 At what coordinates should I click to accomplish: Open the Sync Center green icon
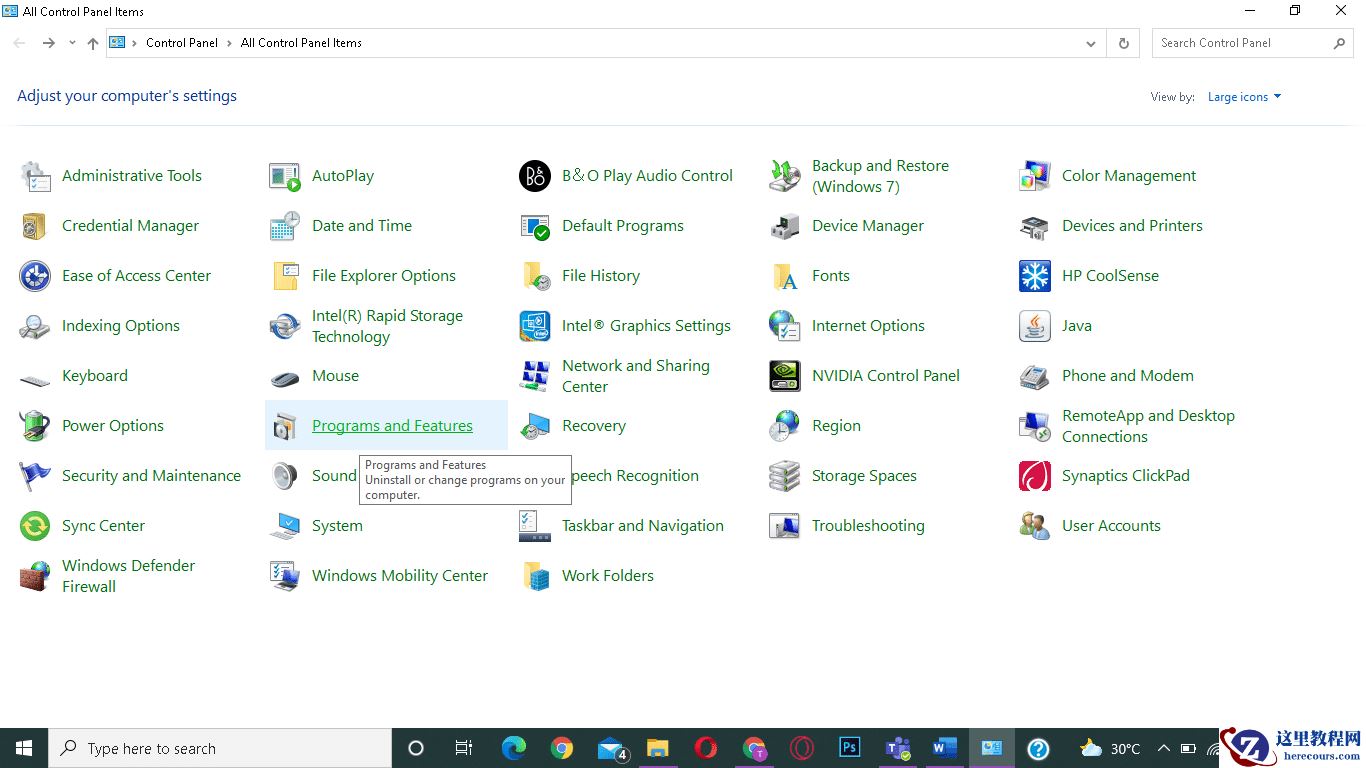point(35,526)
